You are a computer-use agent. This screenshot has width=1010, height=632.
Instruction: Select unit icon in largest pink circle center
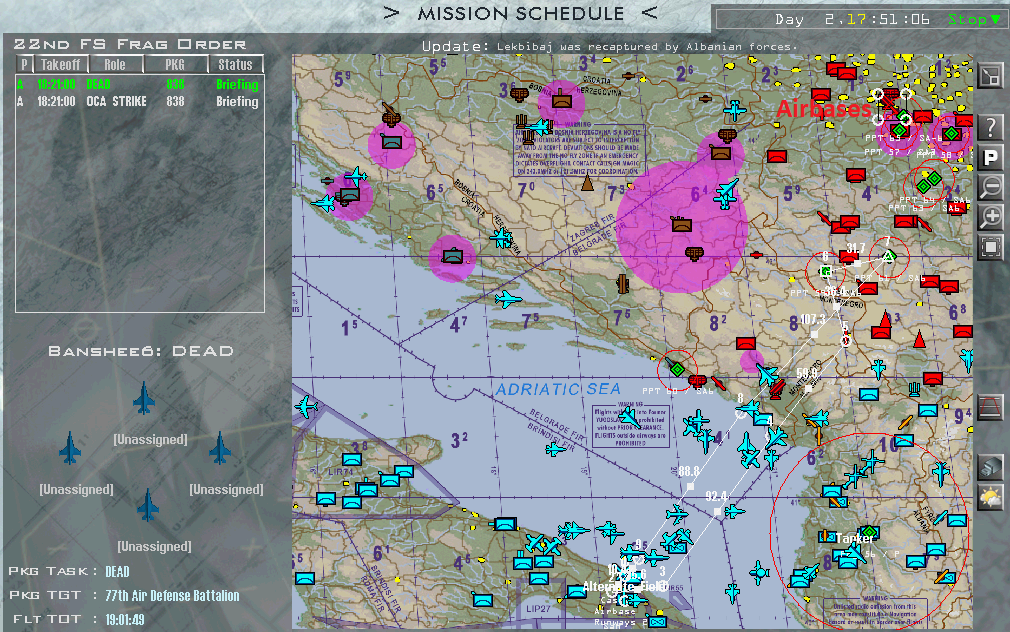tap(681, 224)
